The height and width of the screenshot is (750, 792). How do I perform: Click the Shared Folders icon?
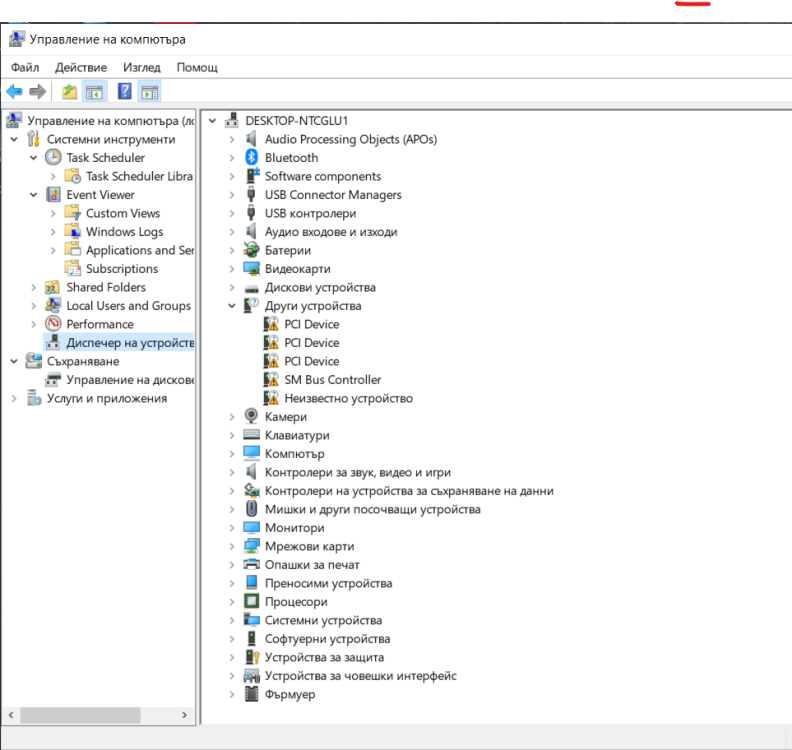[53, 287]
